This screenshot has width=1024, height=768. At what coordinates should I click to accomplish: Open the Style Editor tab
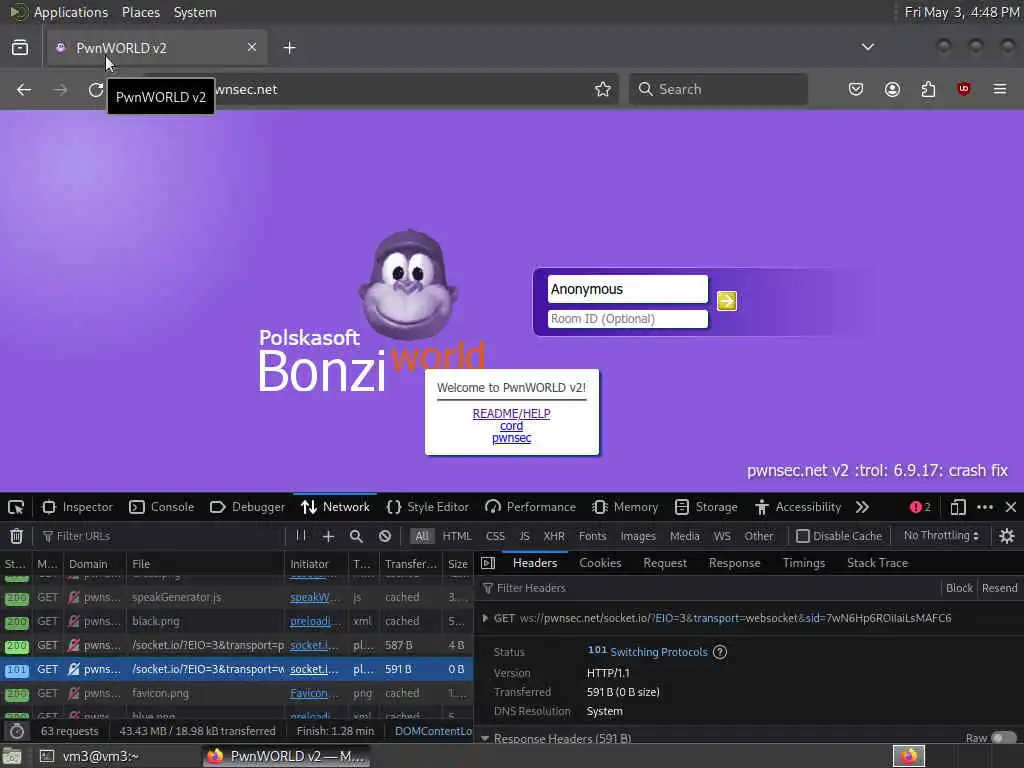click(428, 507)
